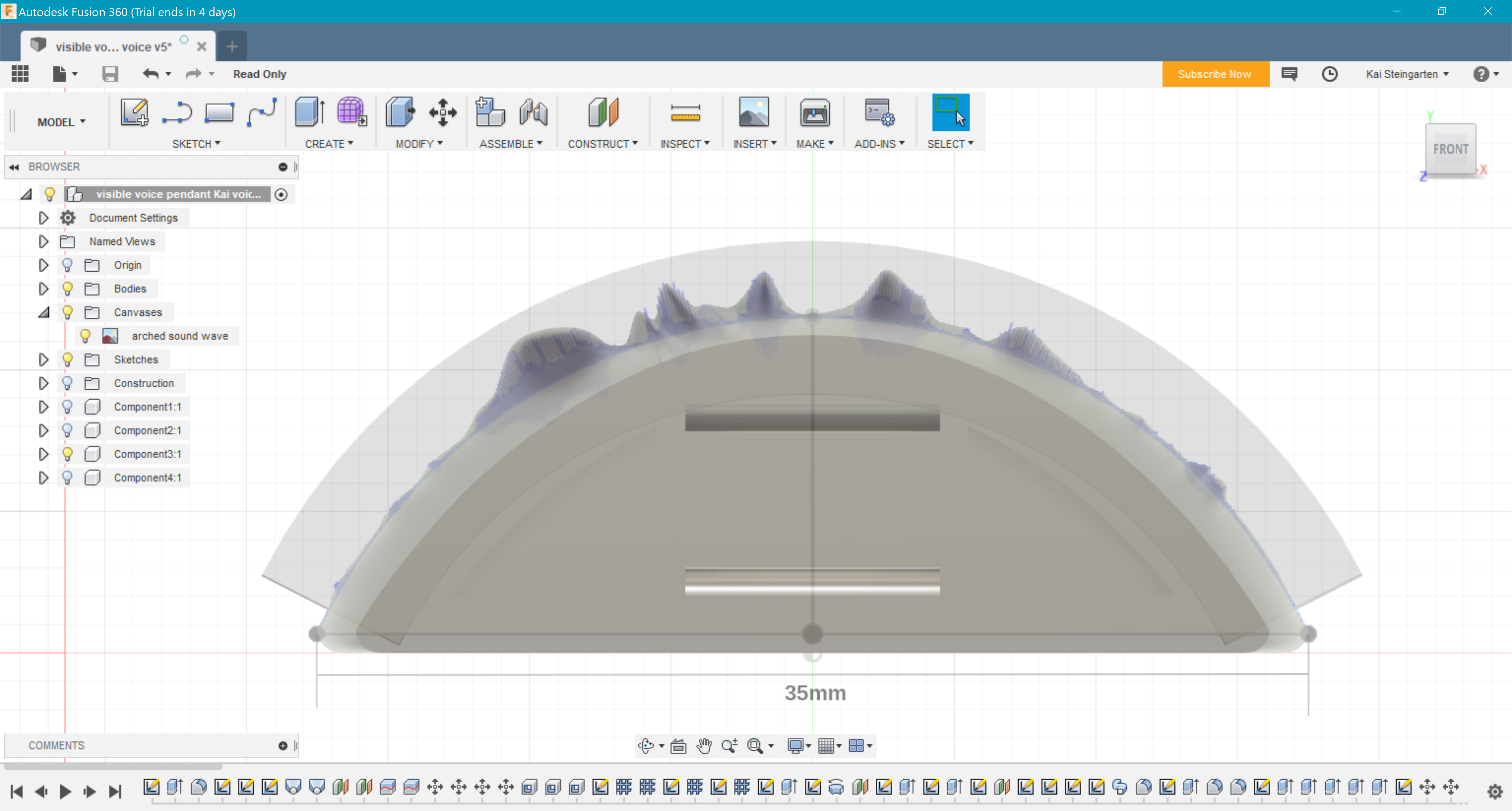The image size is (1512, 811).
Task: Show Component1:1 via its bulb
Action: 67,407
